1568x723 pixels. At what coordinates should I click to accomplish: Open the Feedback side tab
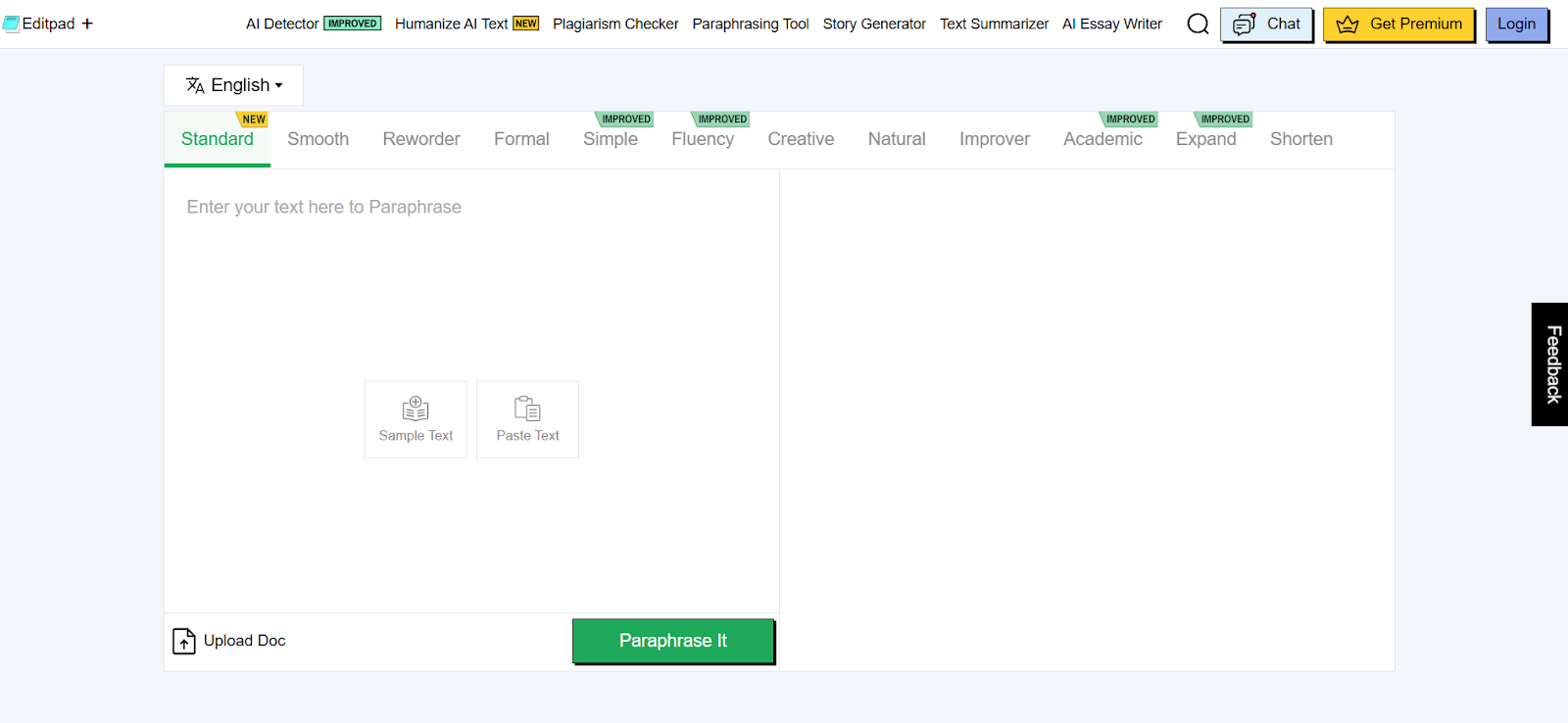pos(1550,364)
